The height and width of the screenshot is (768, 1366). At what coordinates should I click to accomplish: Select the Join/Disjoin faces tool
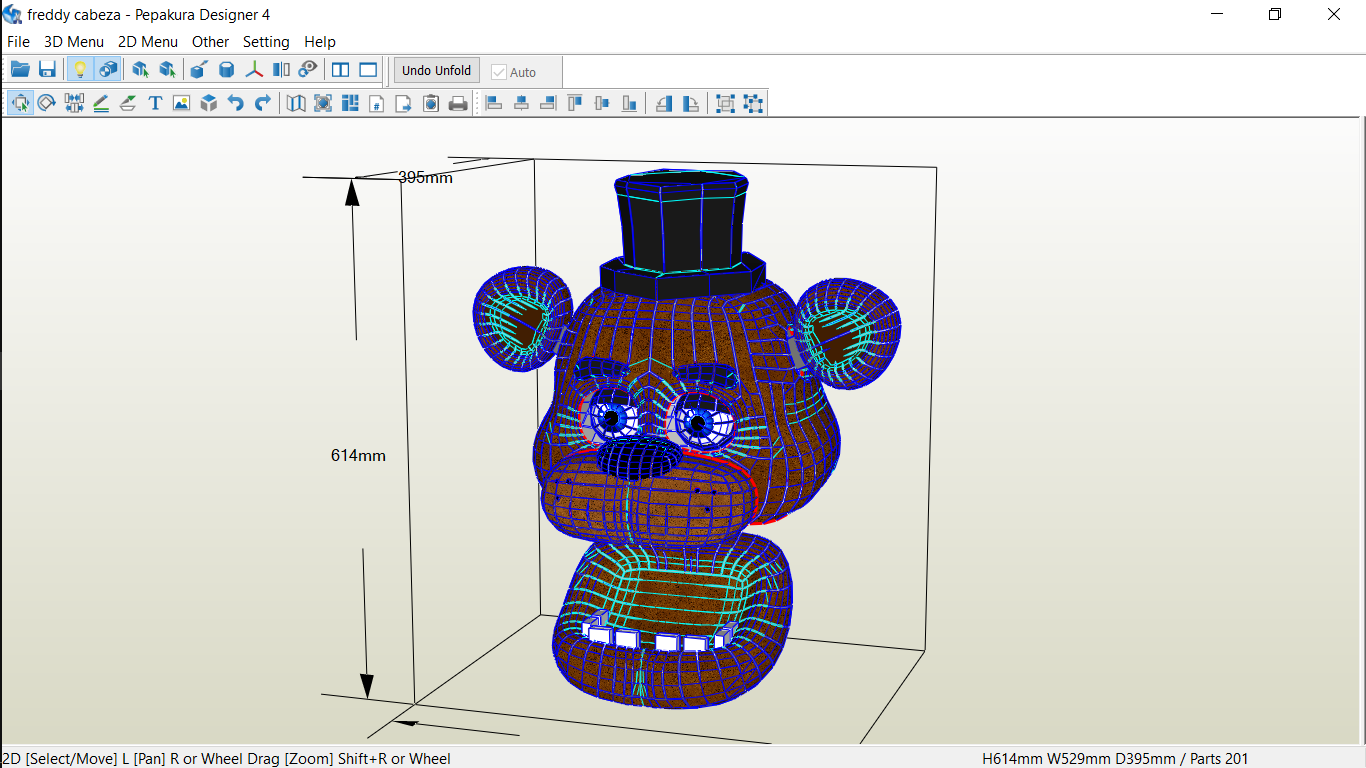tap(74, 103)
